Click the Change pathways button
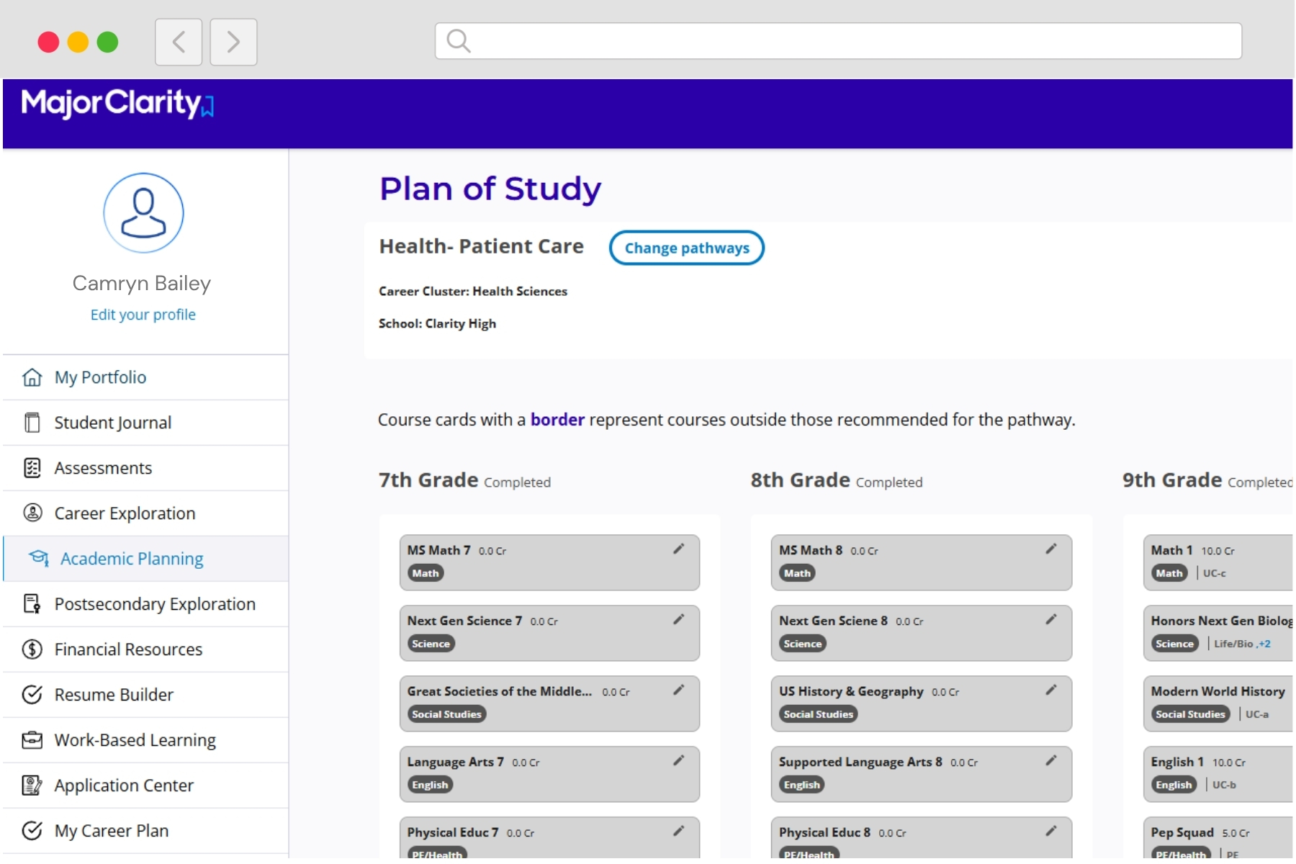The height and width of the screenshot is (864, 1296). (686, 247)
